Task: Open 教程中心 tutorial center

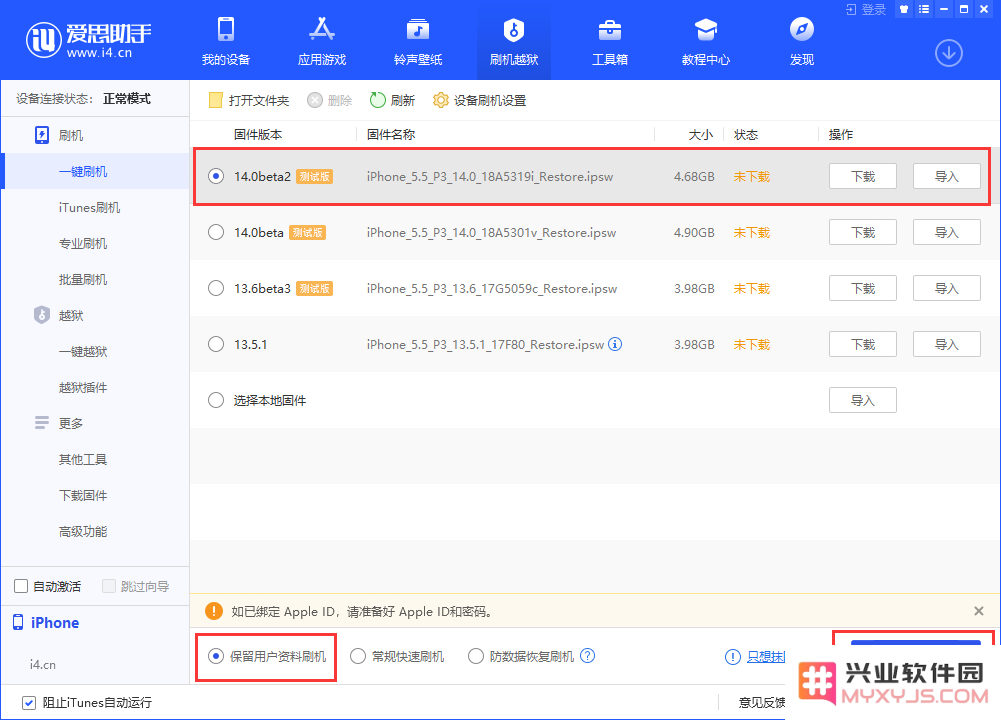Action: 706,42
